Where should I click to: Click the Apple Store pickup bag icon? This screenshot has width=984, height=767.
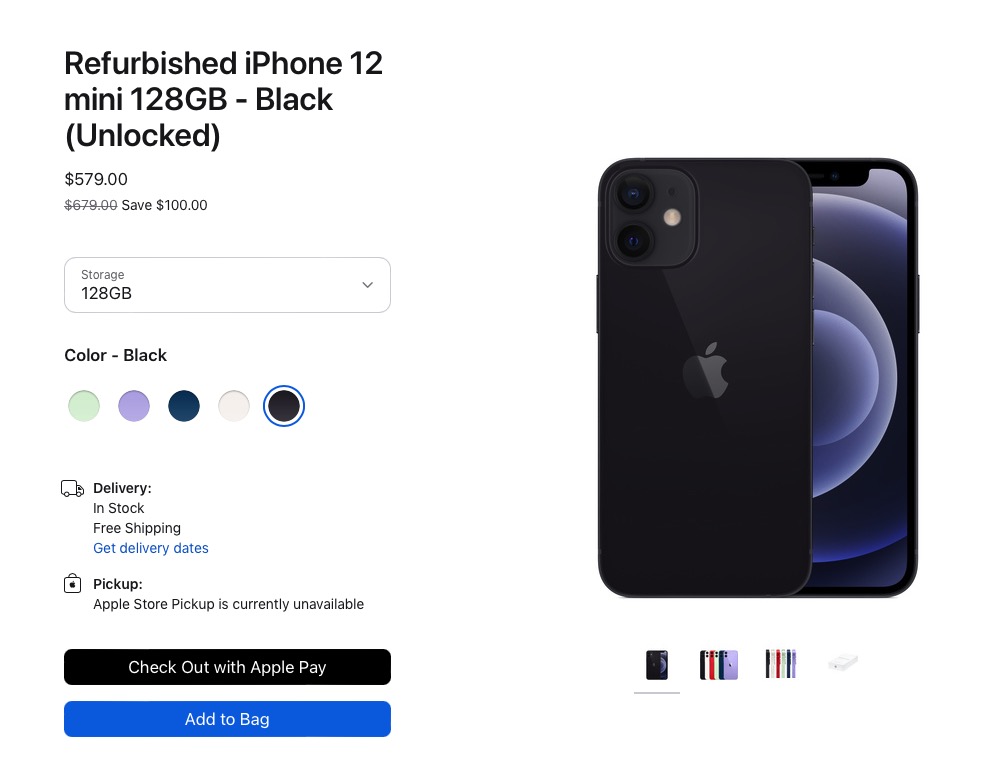[72, 584]
